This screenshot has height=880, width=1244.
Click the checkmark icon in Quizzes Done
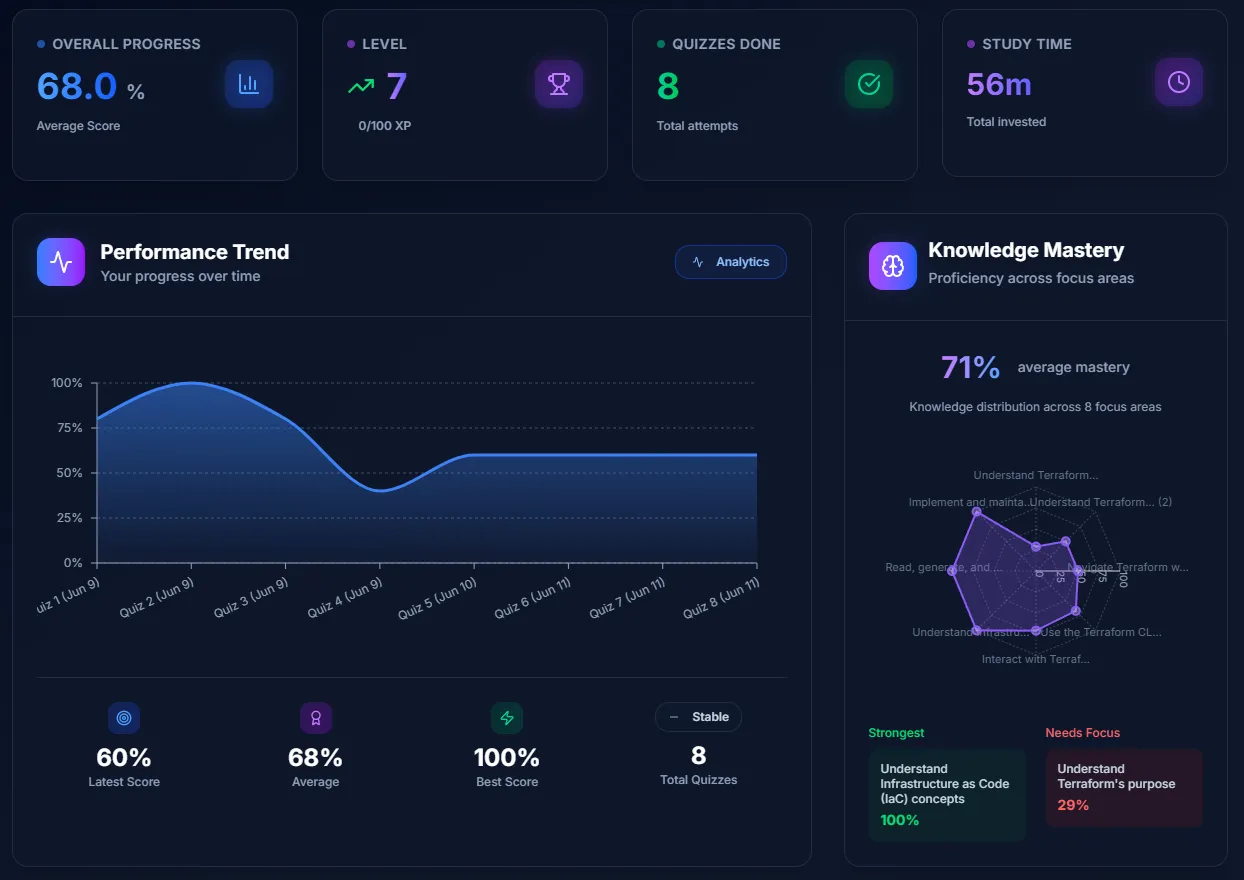[x=868, y=84]
